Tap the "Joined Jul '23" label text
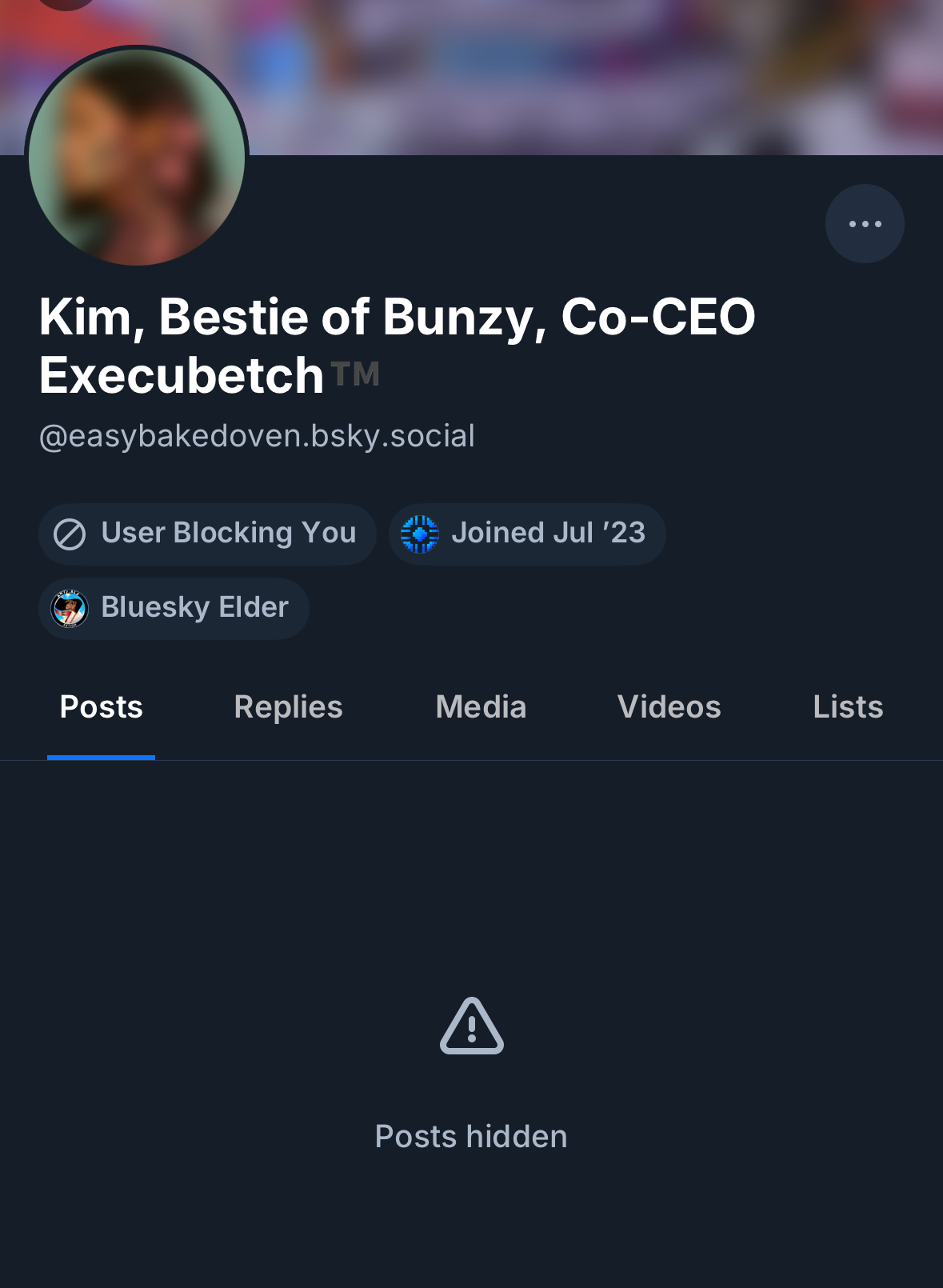 click(x=548, y=533)
